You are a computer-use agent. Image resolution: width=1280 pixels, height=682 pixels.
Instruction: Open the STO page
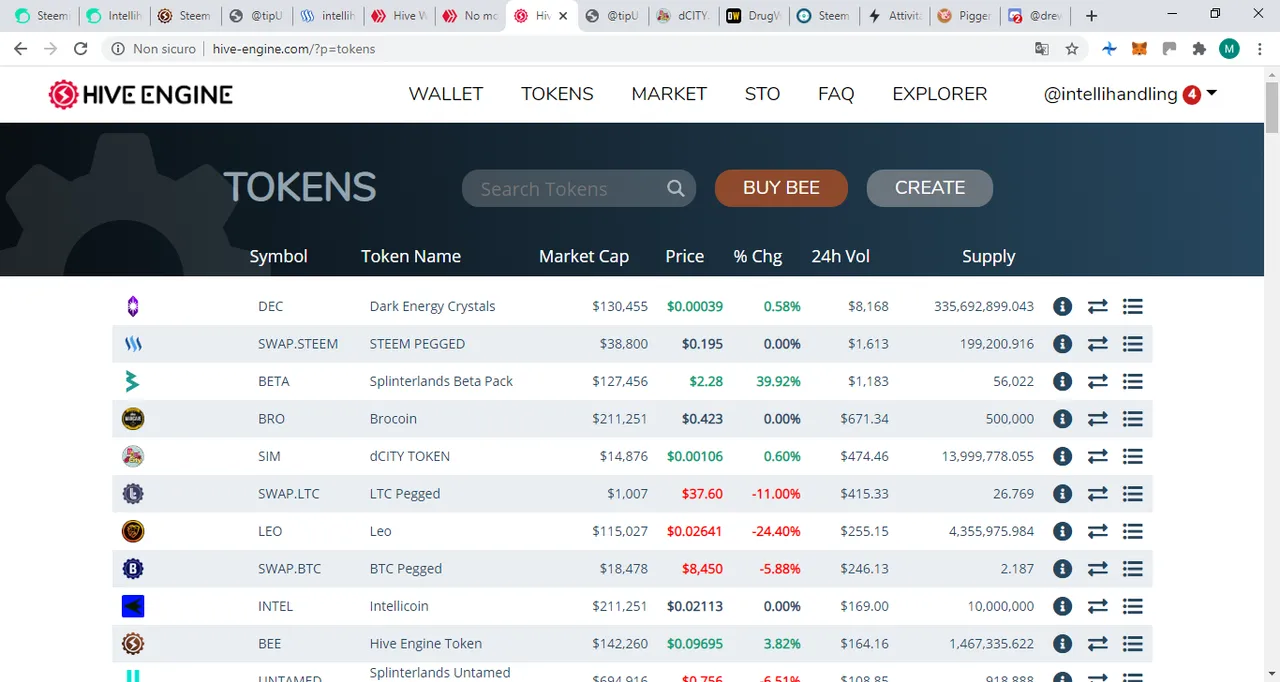click(x=762, y=94)
